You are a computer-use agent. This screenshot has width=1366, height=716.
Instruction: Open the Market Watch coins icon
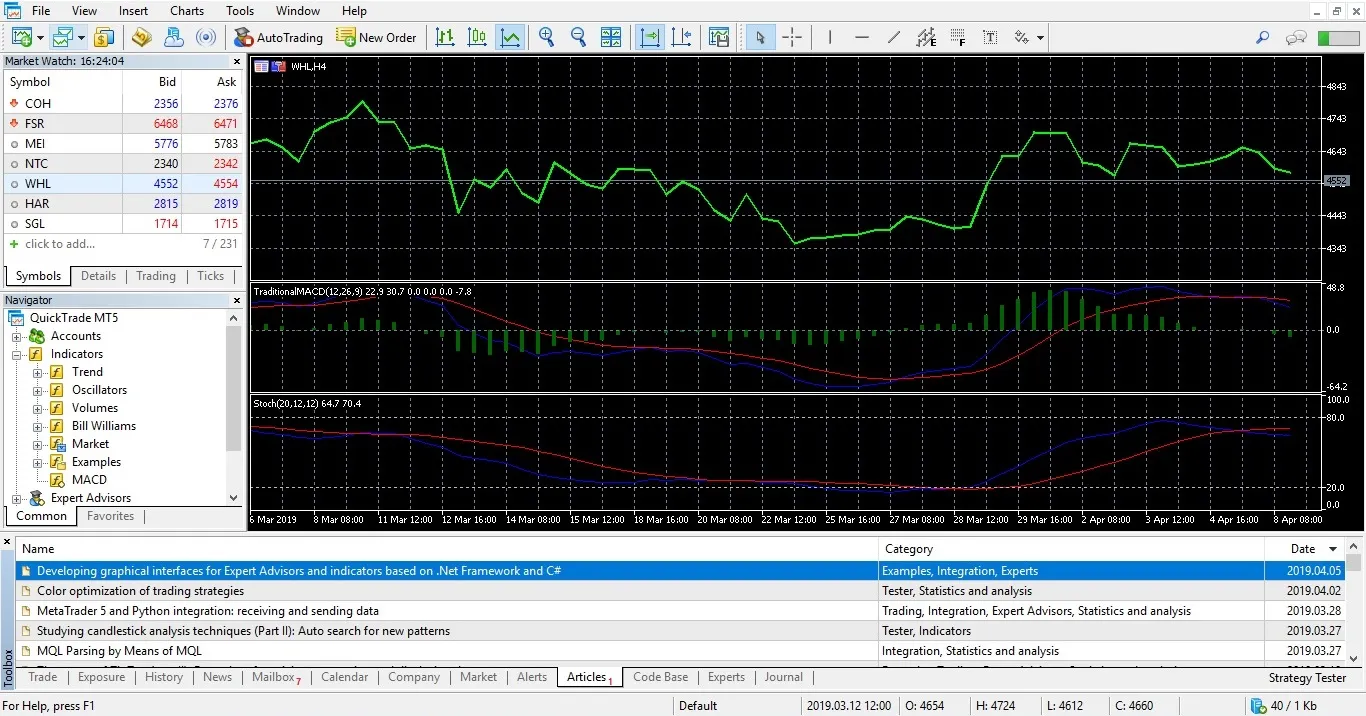tap(104, 37)
